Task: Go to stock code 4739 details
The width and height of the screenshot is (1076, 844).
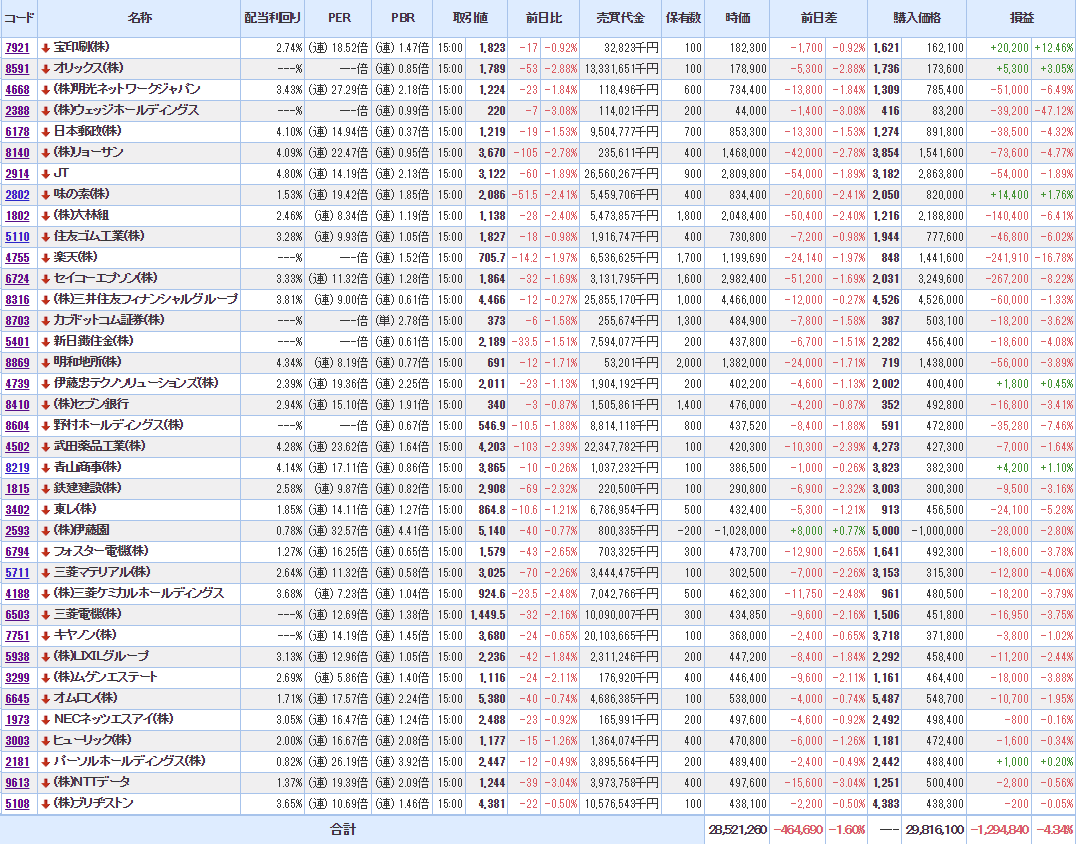Action: click(17, 383)
